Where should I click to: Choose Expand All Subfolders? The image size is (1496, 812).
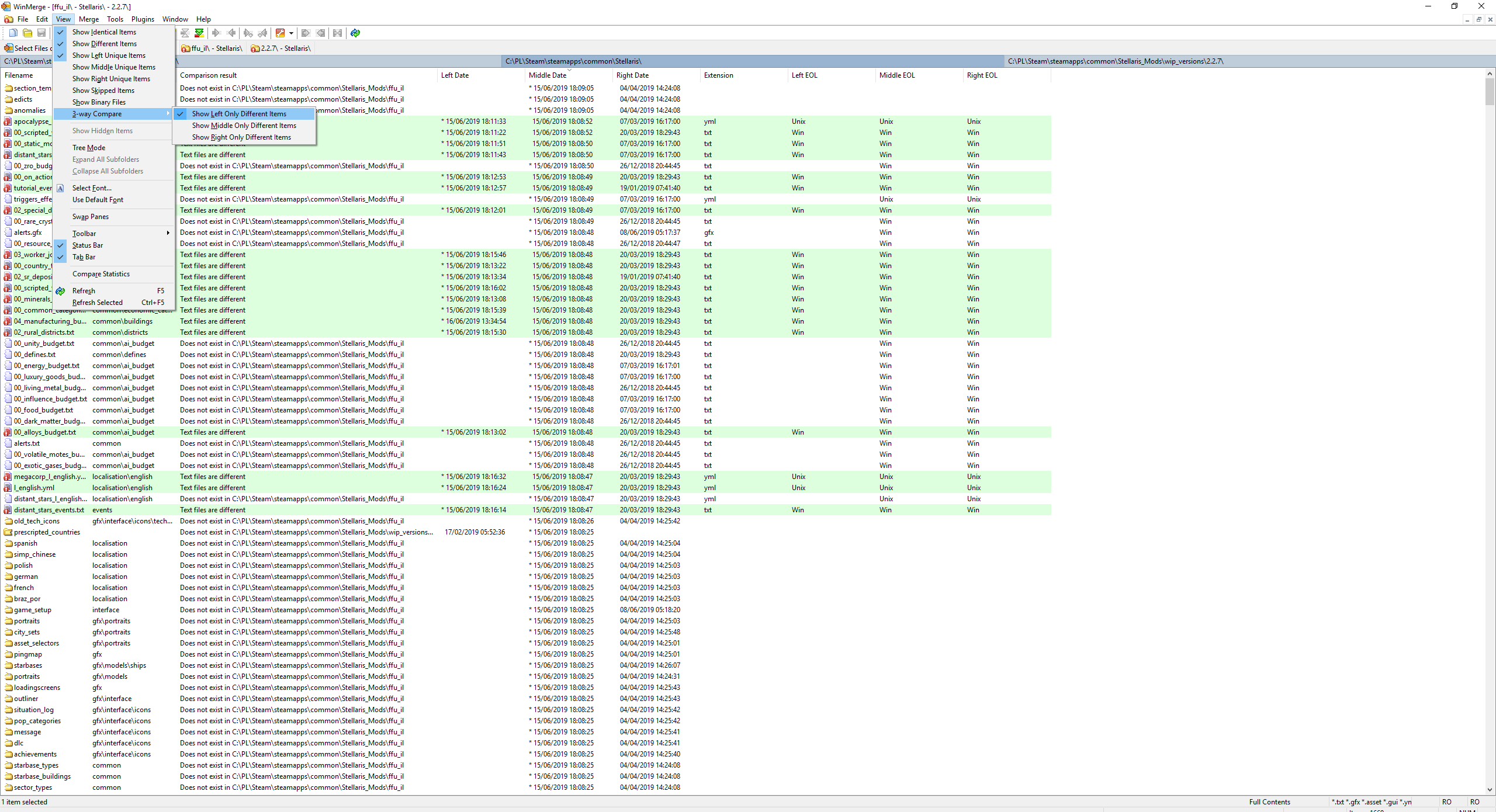click(x=106, y=159)
